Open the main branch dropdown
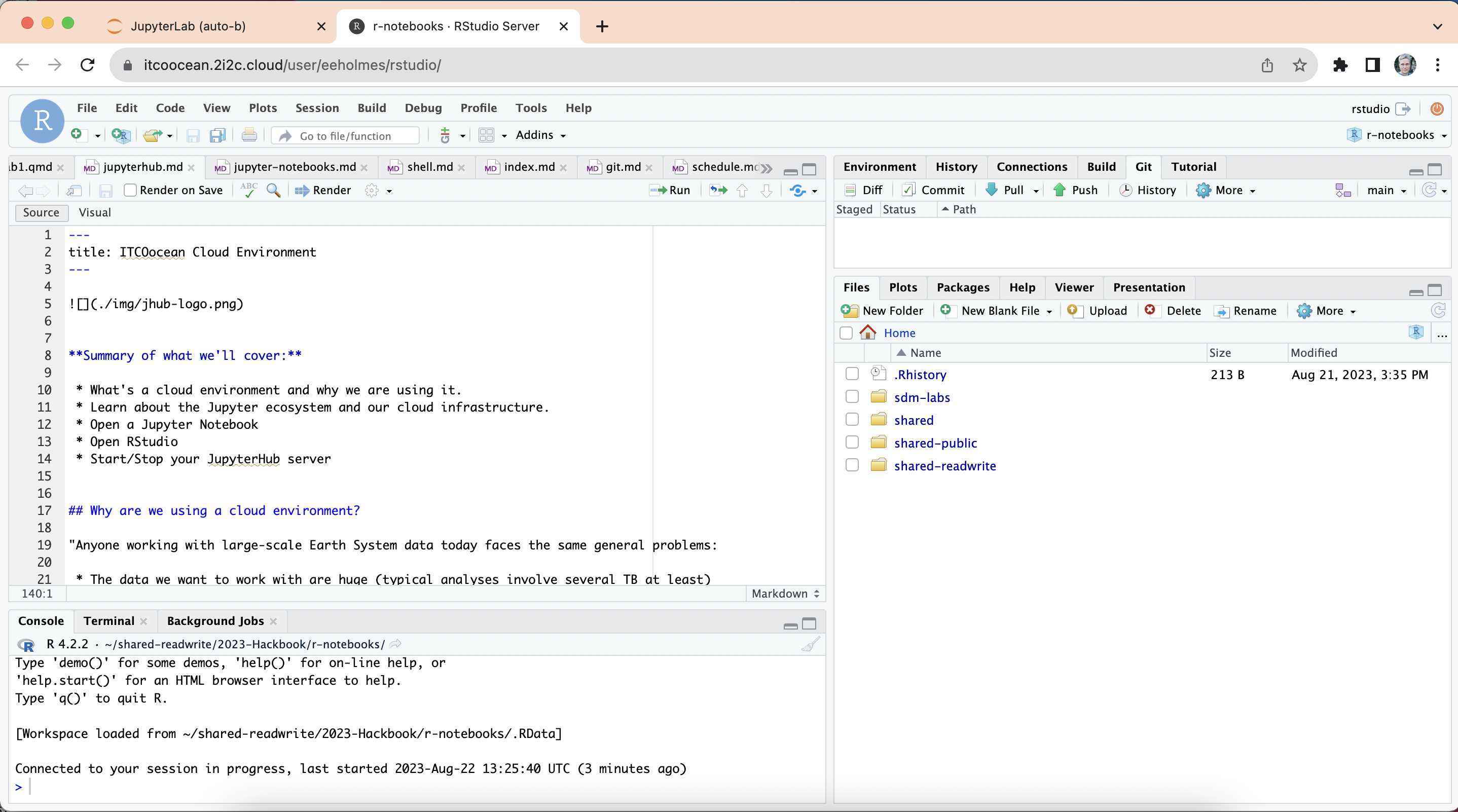Image resolution: width=1458 pixels, height=812 pixels. point(1386,190)
